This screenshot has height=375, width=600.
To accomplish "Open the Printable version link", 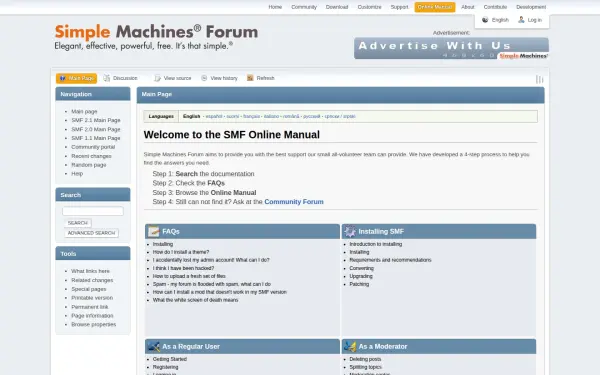I will 92,298.
